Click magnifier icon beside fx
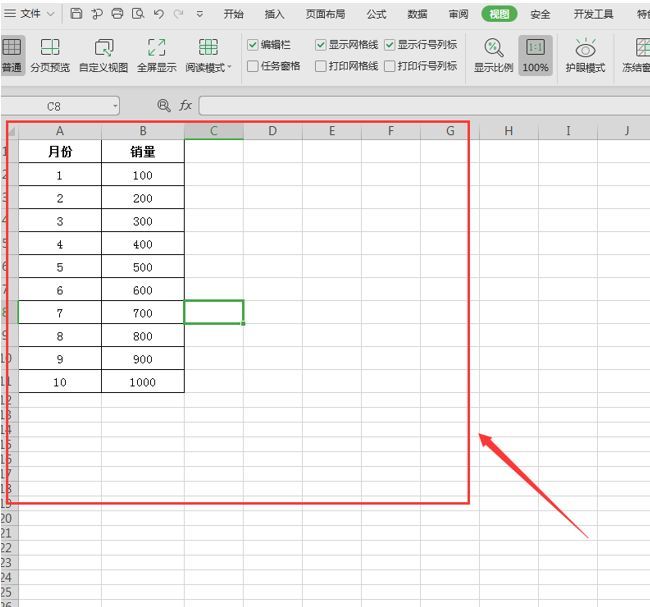This screenshot has height=607, width=650. pyautogui.click(x=164, y=105)
